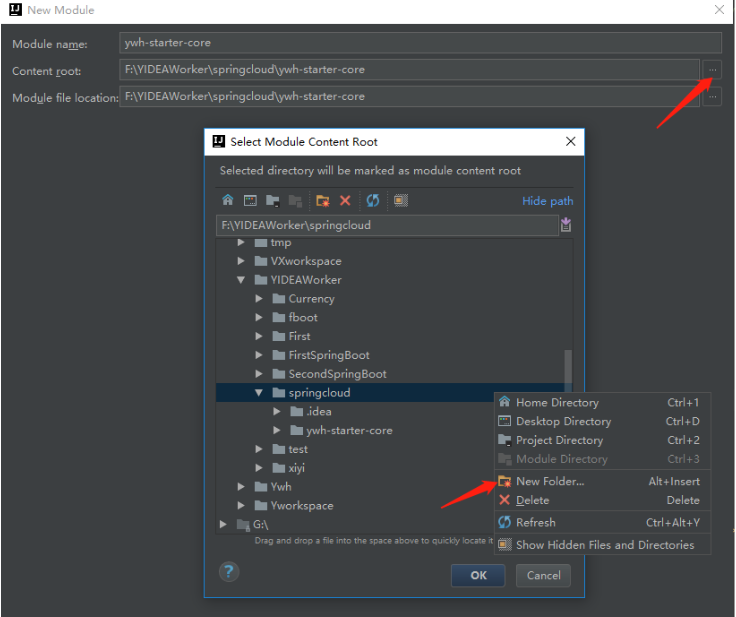Expand the G:\ drive node
This screenshot has height=617, width=736.
click(x=223, y=524)
